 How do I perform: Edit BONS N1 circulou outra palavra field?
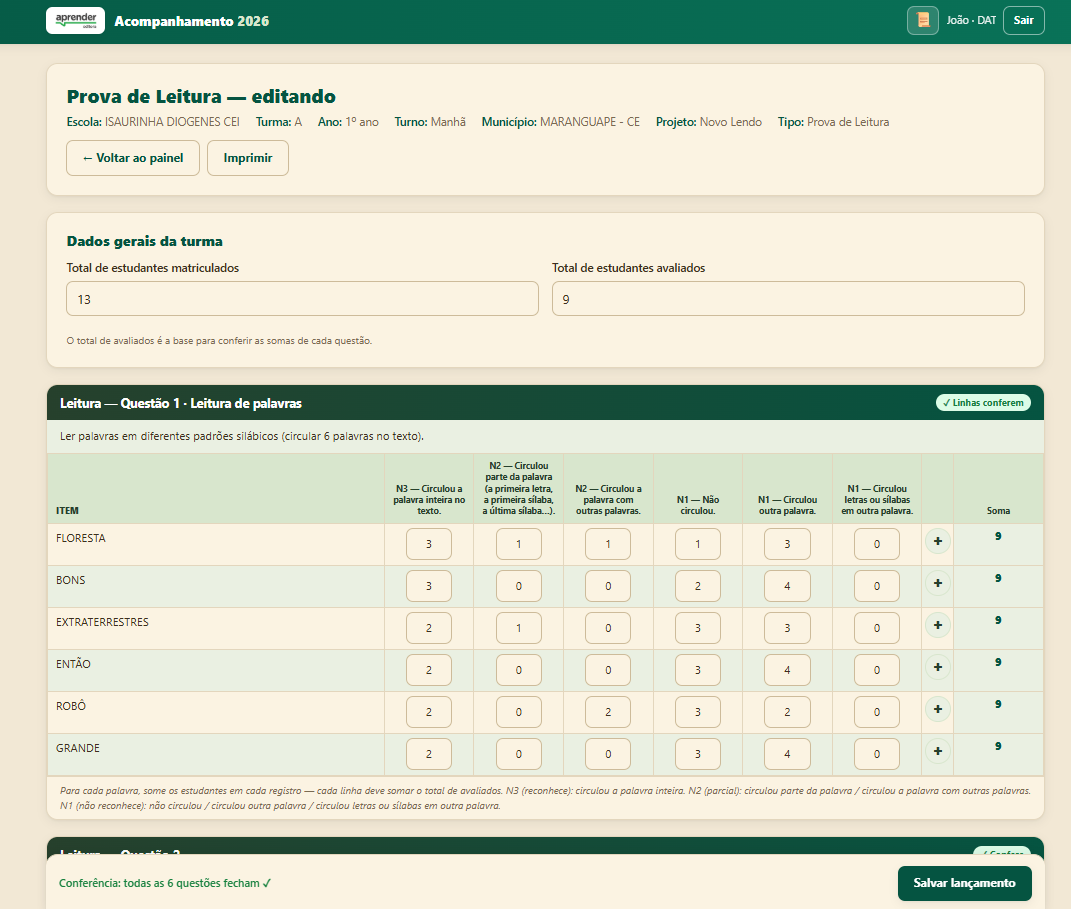[x=788, y=586]
